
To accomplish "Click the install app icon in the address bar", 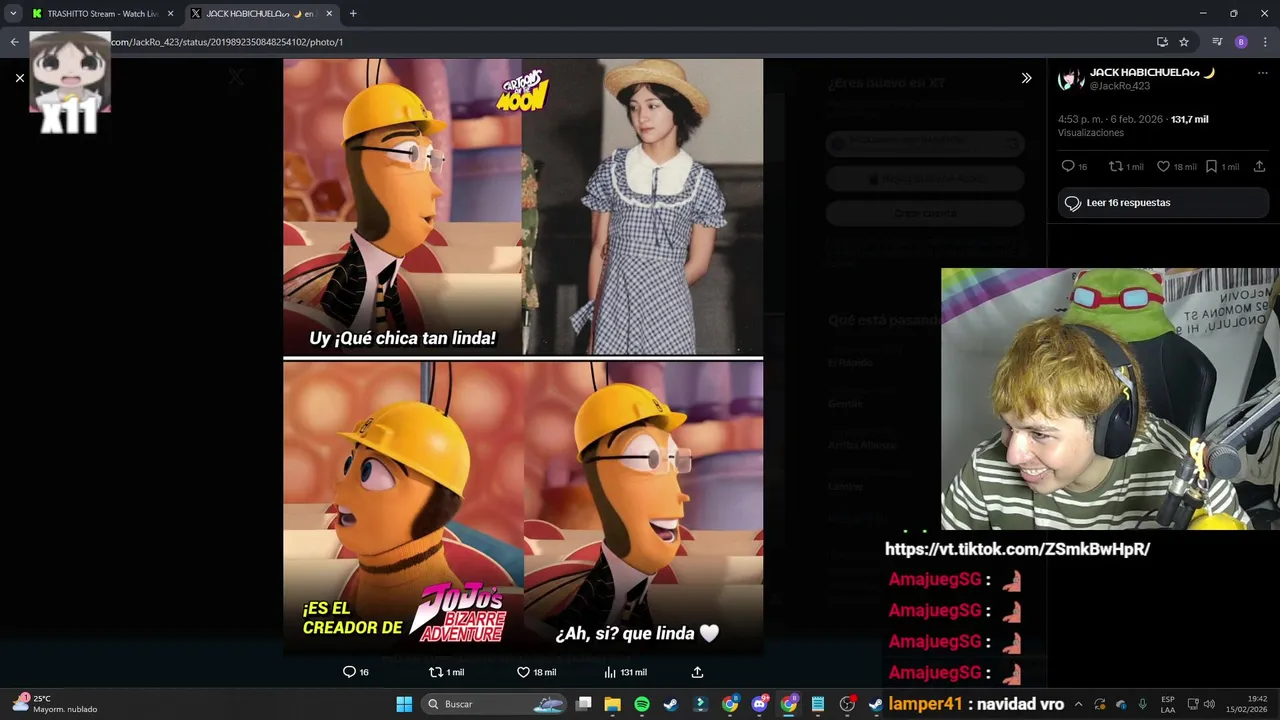I will [x=1162, y=42].
